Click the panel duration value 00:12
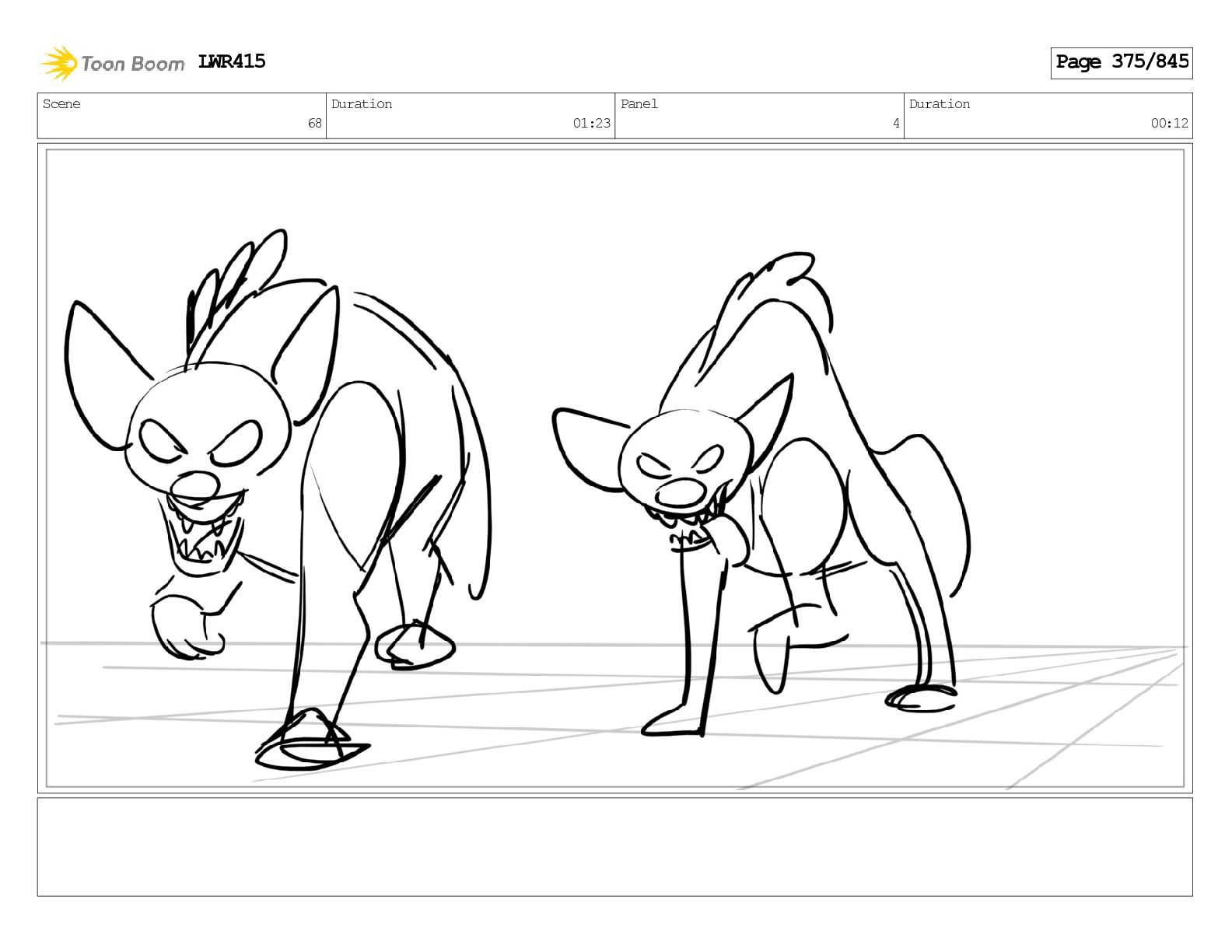Image resolution: width=1232 pixels, height=952 pixels. pos(1170,123)
